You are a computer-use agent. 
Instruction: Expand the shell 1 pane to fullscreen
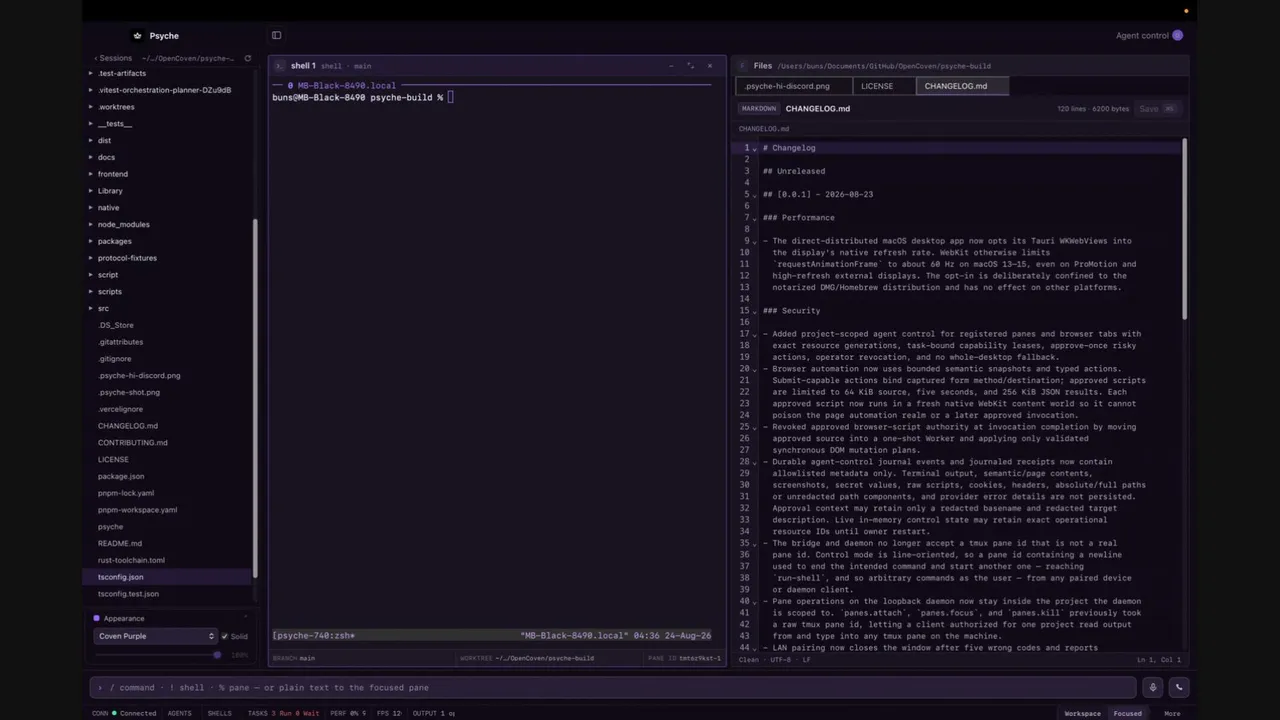coord(690,66)
